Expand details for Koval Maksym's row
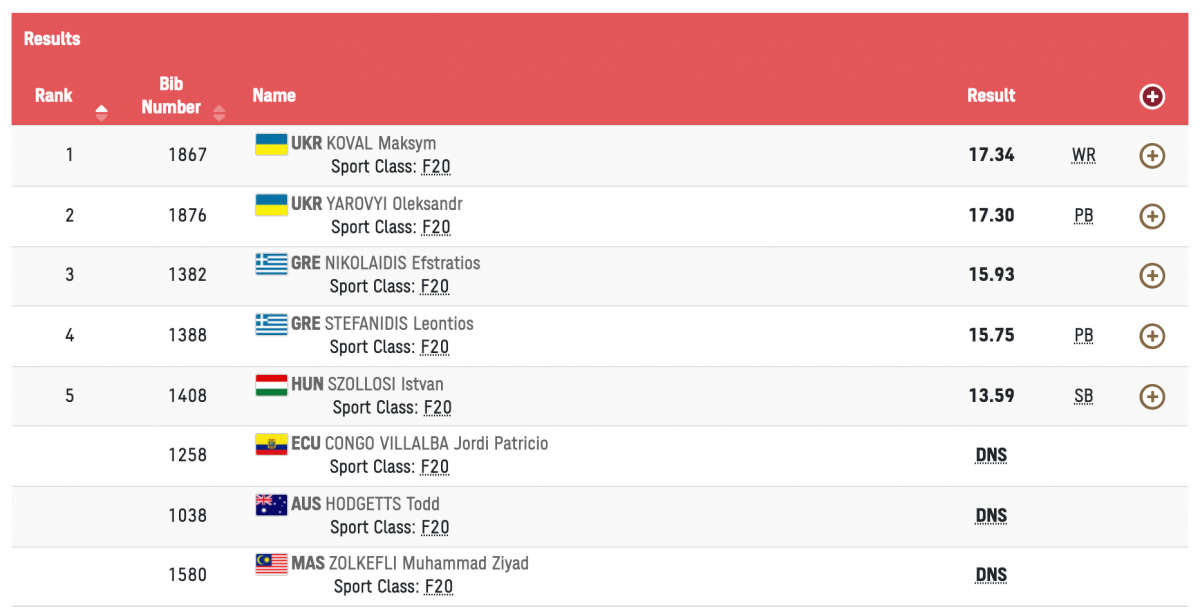The height and width of the screenshot is (612, 1200). pos(1152,156)
